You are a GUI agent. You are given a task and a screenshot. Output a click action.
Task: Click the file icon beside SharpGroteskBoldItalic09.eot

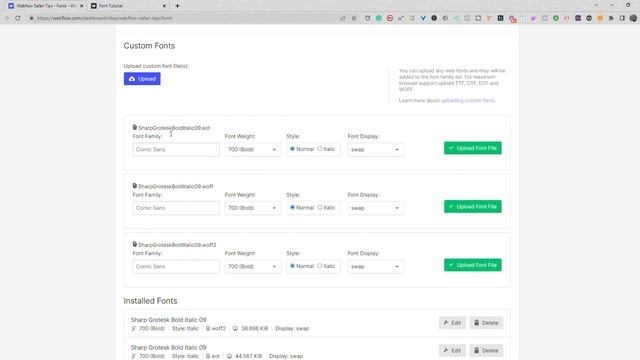point(135,127)
